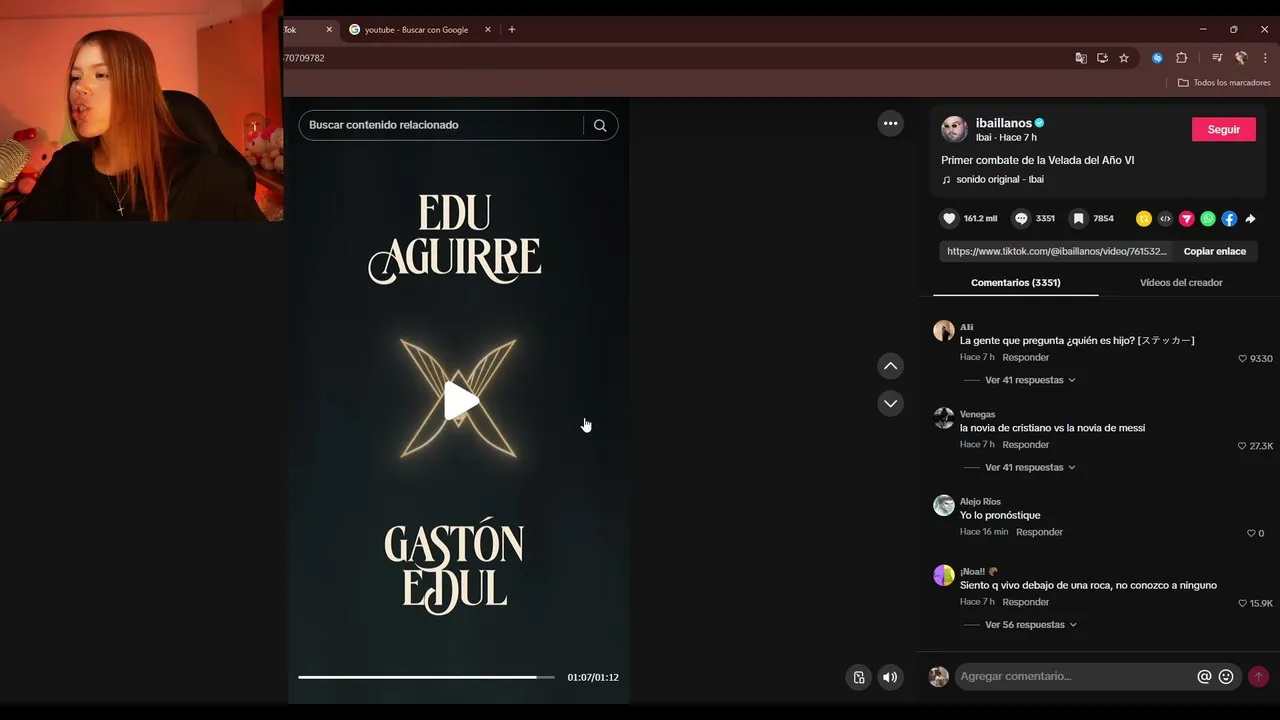Image resolution: width=1280 pixels, height=720 pixels.
Task: Click the 'Agregar comentario...' input field
Action: coord(1075,677)
